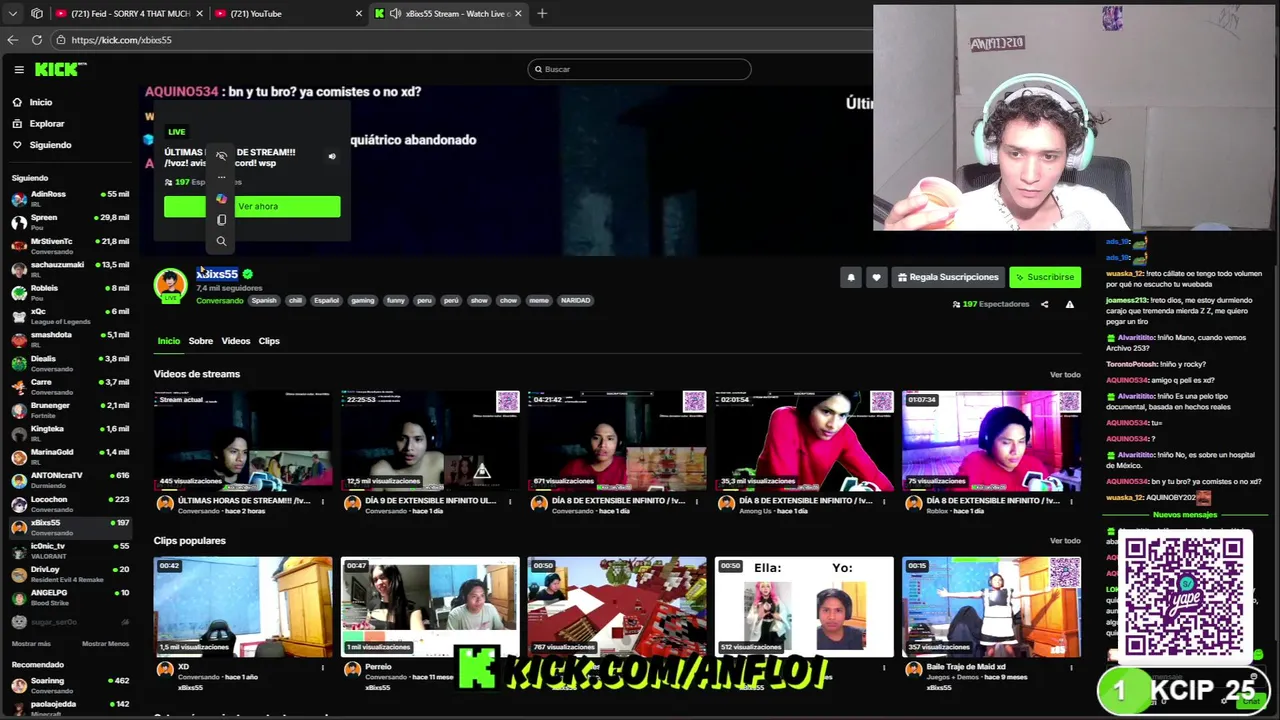This screenshot has width=1280, height=720.
Task: Expand following list with Mostrar más
Action: (31, 644)
